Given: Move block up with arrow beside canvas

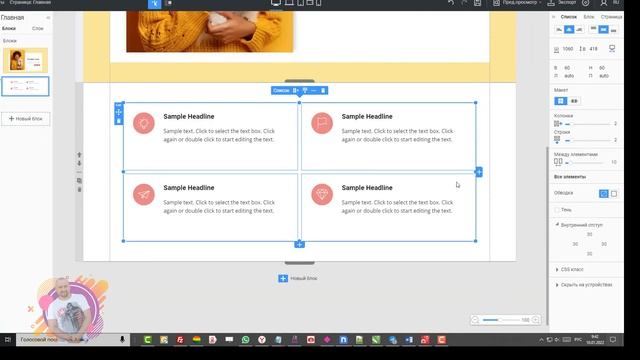Looking at the screenshot, I should [79, 155].
